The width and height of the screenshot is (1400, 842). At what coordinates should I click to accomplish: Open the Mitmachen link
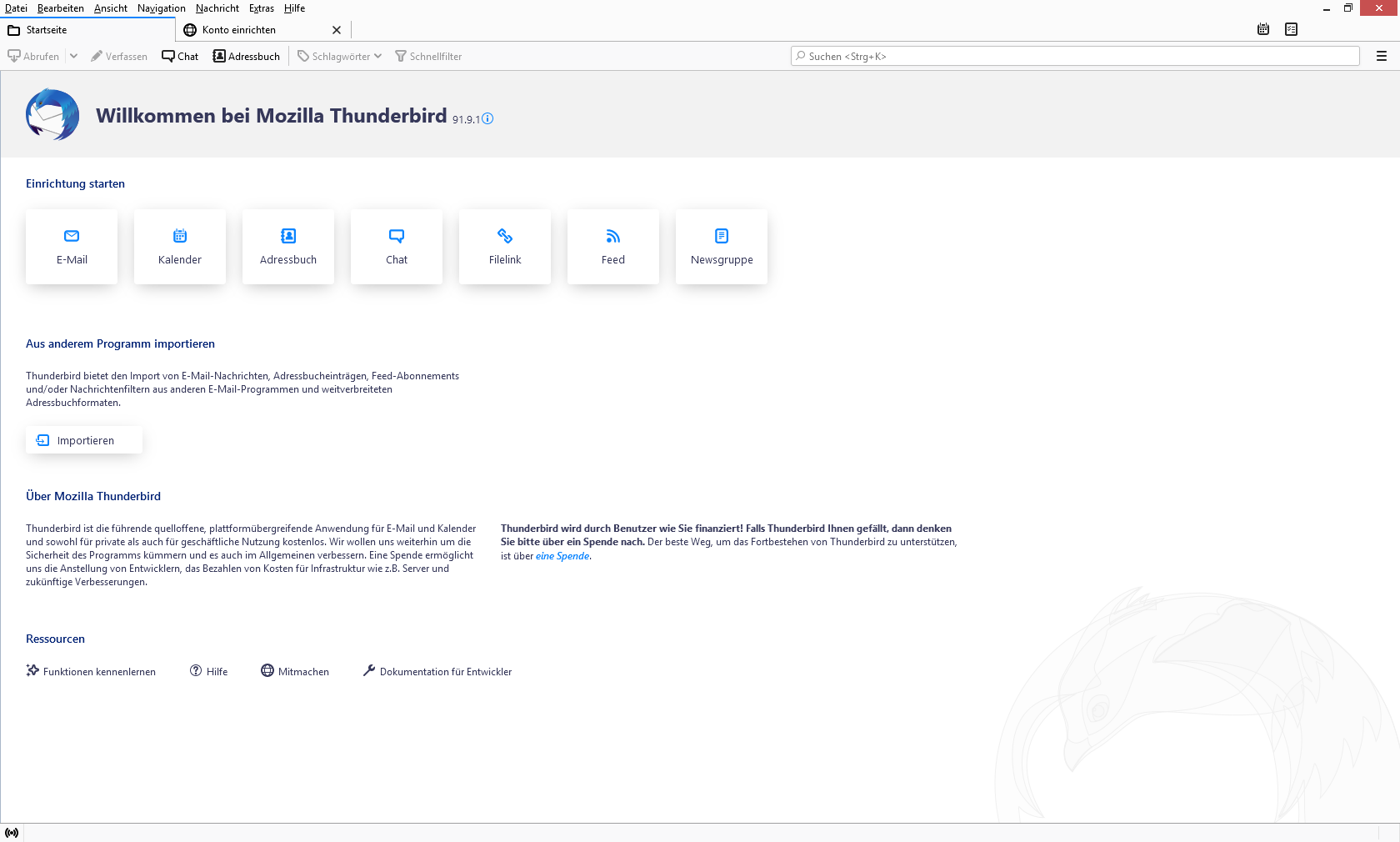click(295, 671)
